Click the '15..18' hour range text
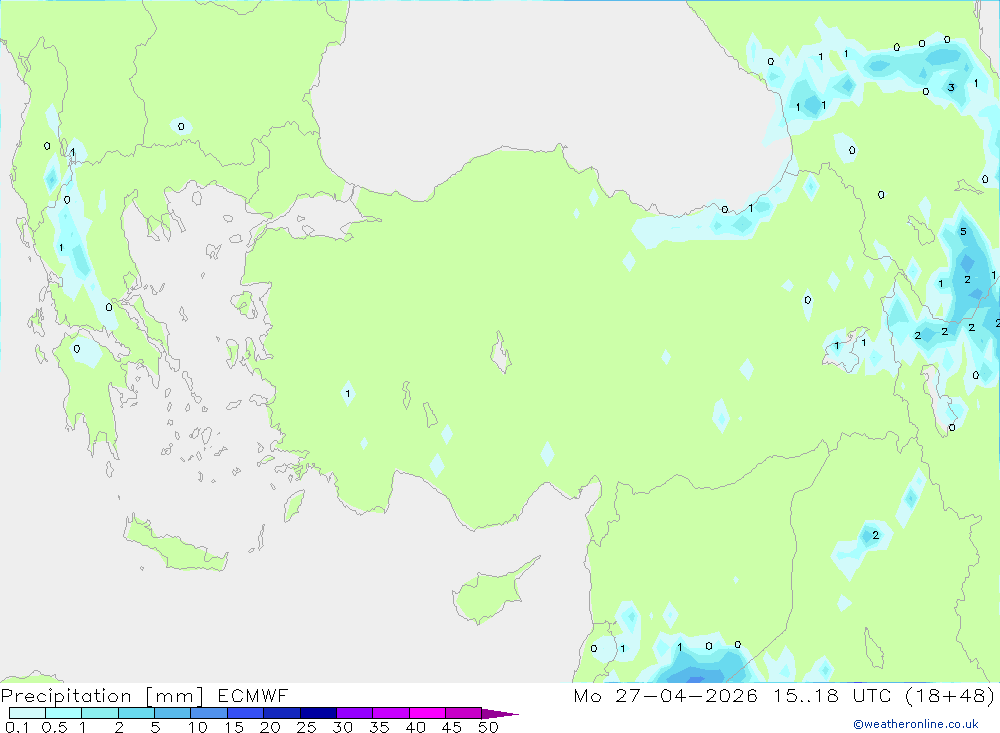This screenshot has height=733, width=1000. 806,695
